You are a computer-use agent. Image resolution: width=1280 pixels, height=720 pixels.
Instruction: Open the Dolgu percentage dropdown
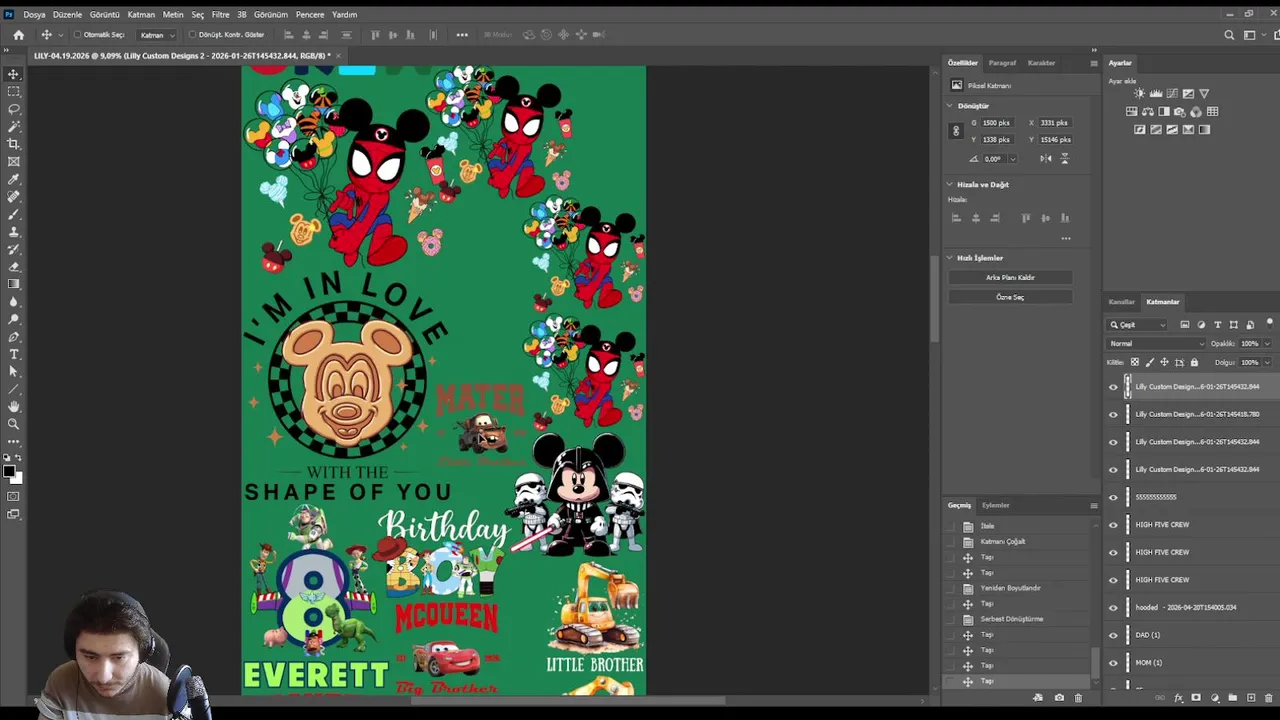1267,362
